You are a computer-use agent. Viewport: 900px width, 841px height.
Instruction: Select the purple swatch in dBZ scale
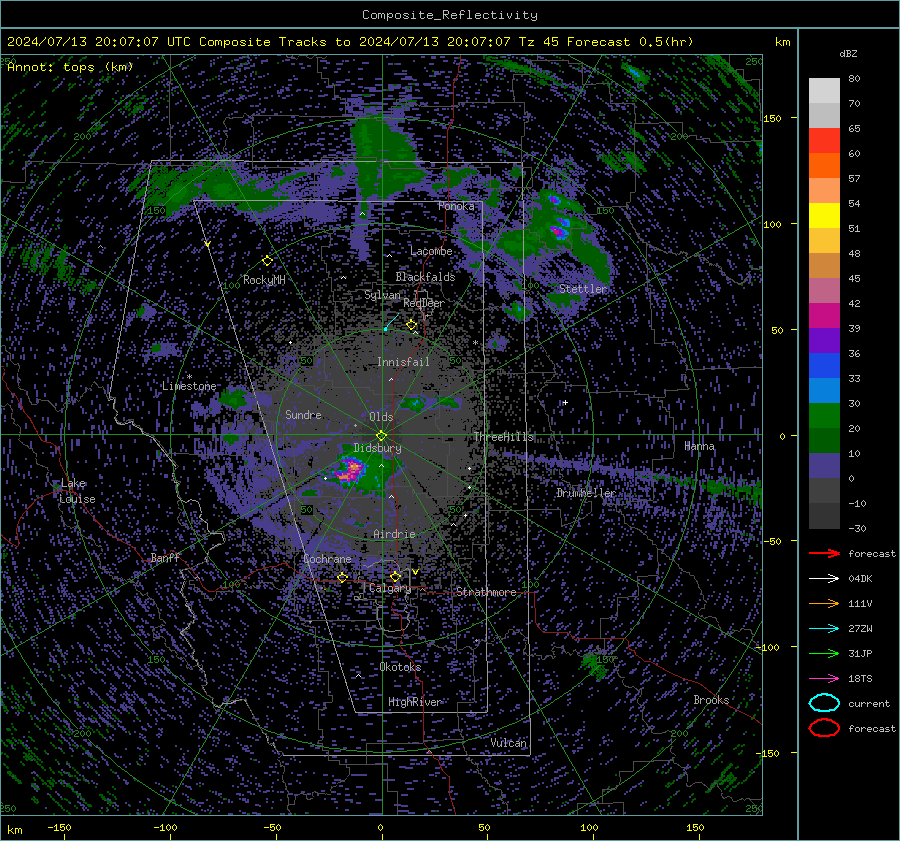click(x=824, y=341)
